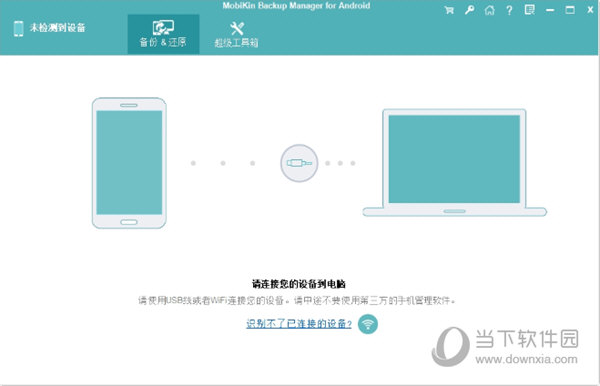The width and height of the screenshot is (600, 386).
Task: Switch to the 超级工具箱 tab
Action: point(236,34)
